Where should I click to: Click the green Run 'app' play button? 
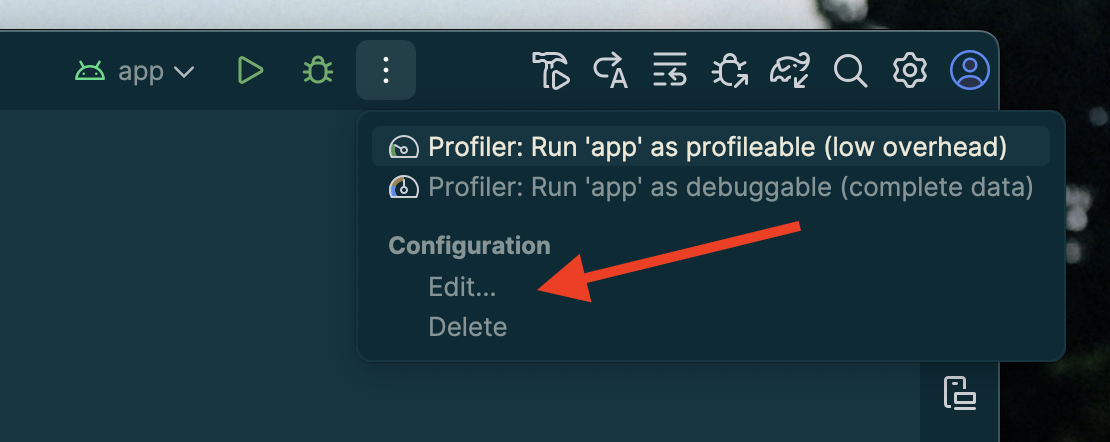(250, 71)
